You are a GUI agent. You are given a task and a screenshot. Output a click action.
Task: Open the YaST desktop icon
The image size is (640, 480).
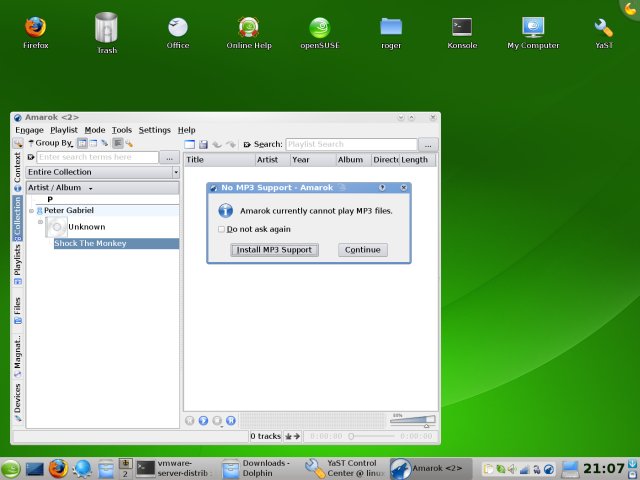point(604,33)
